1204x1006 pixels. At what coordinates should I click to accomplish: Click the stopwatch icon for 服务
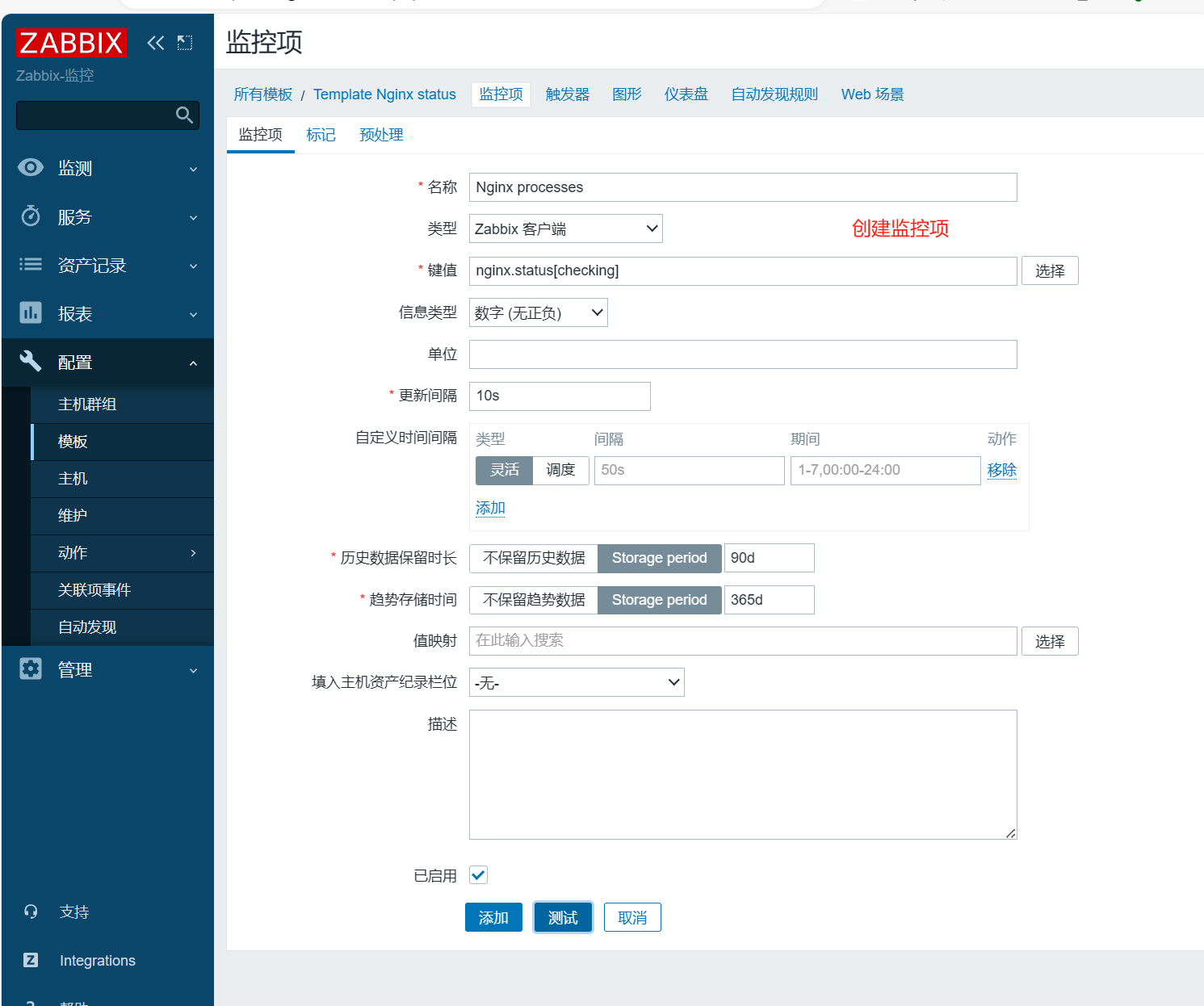[x=31, y=216]
